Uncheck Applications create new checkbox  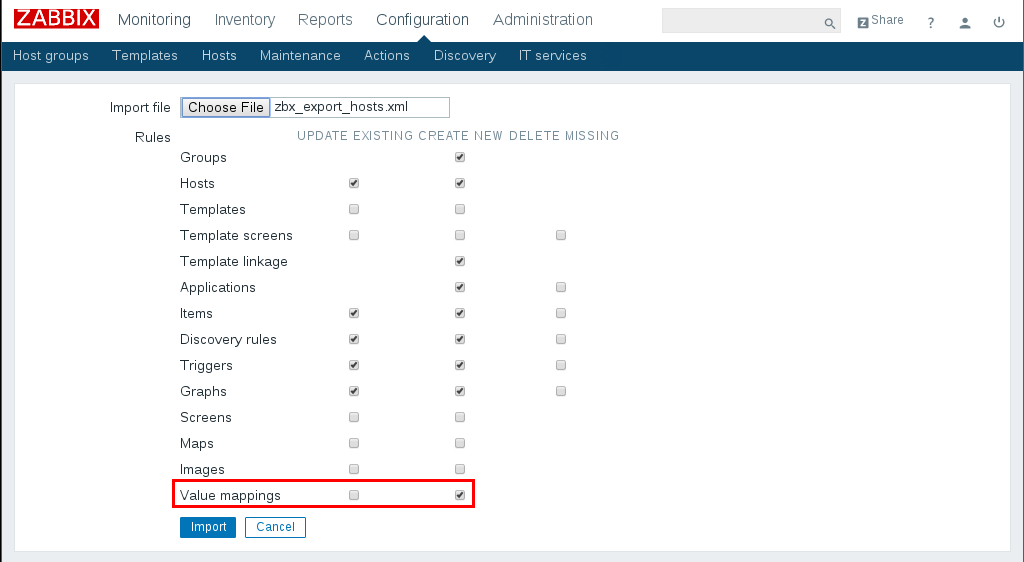[x=460, y=287]
